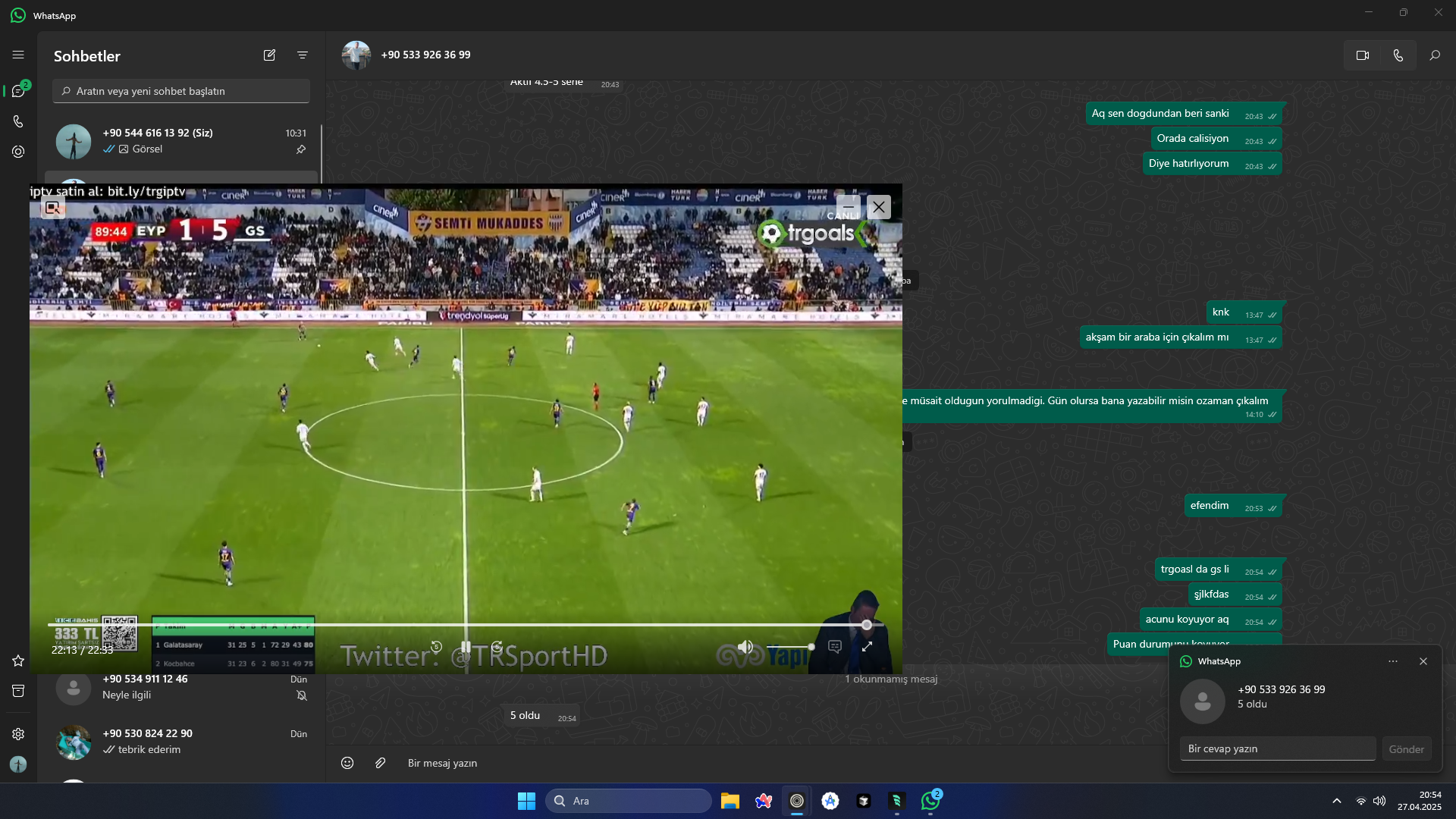
Task: Rewind video by 5 seconds
Action: click(x=436, y=647)
